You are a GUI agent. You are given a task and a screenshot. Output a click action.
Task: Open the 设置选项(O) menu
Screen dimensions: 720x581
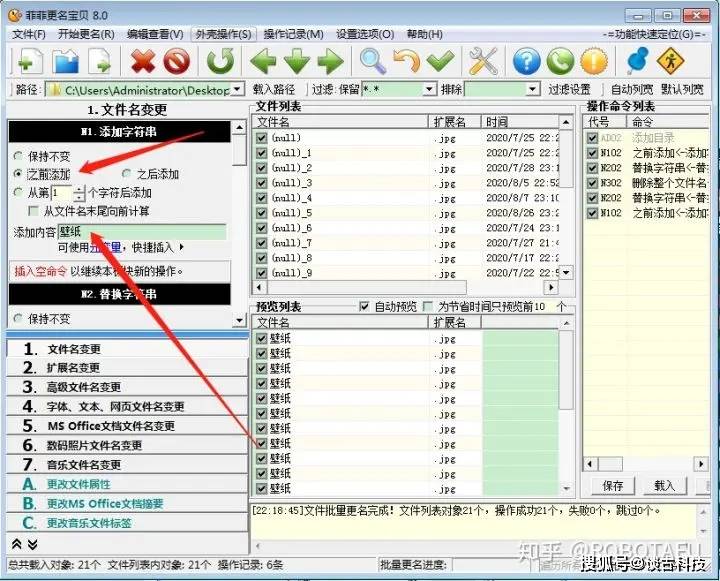coord(365,34)
